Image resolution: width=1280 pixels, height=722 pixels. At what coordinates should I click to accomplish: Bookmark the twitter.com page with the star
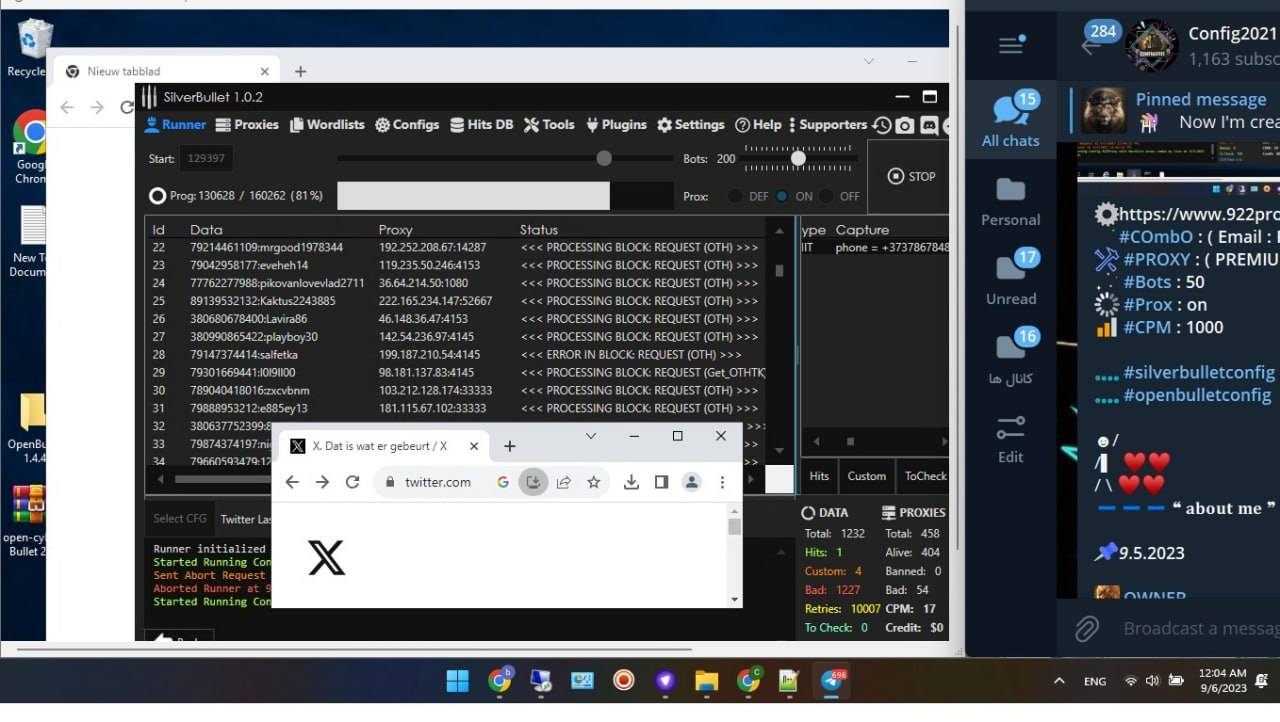coord(594,482)
